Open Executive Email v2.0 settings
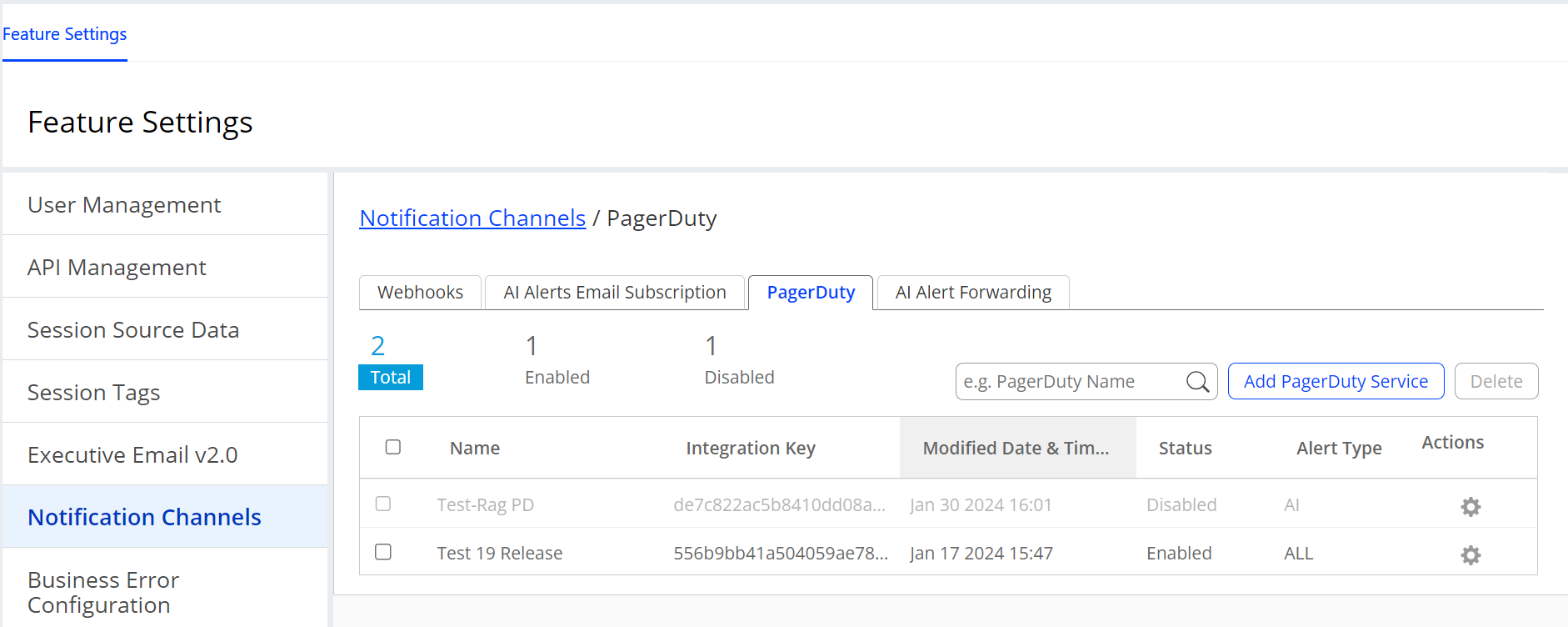 [132, 455]
